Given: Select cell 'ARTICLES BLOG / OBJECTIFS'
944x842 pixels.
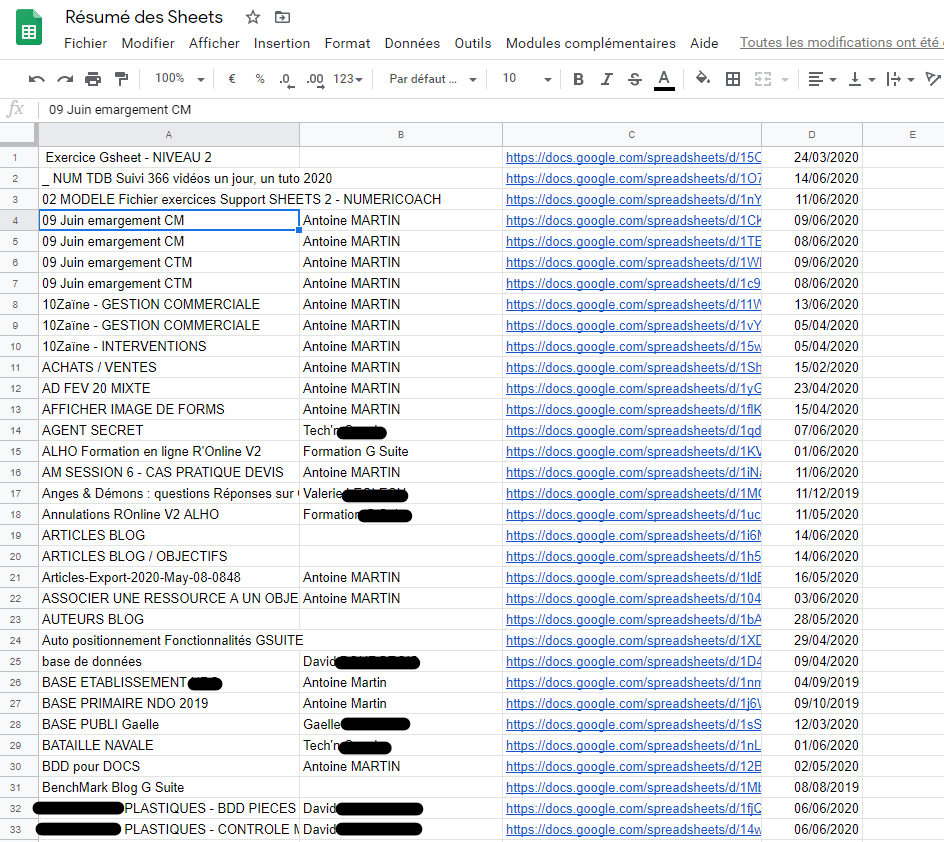Looking at the screenshot, I should point(169,557).
